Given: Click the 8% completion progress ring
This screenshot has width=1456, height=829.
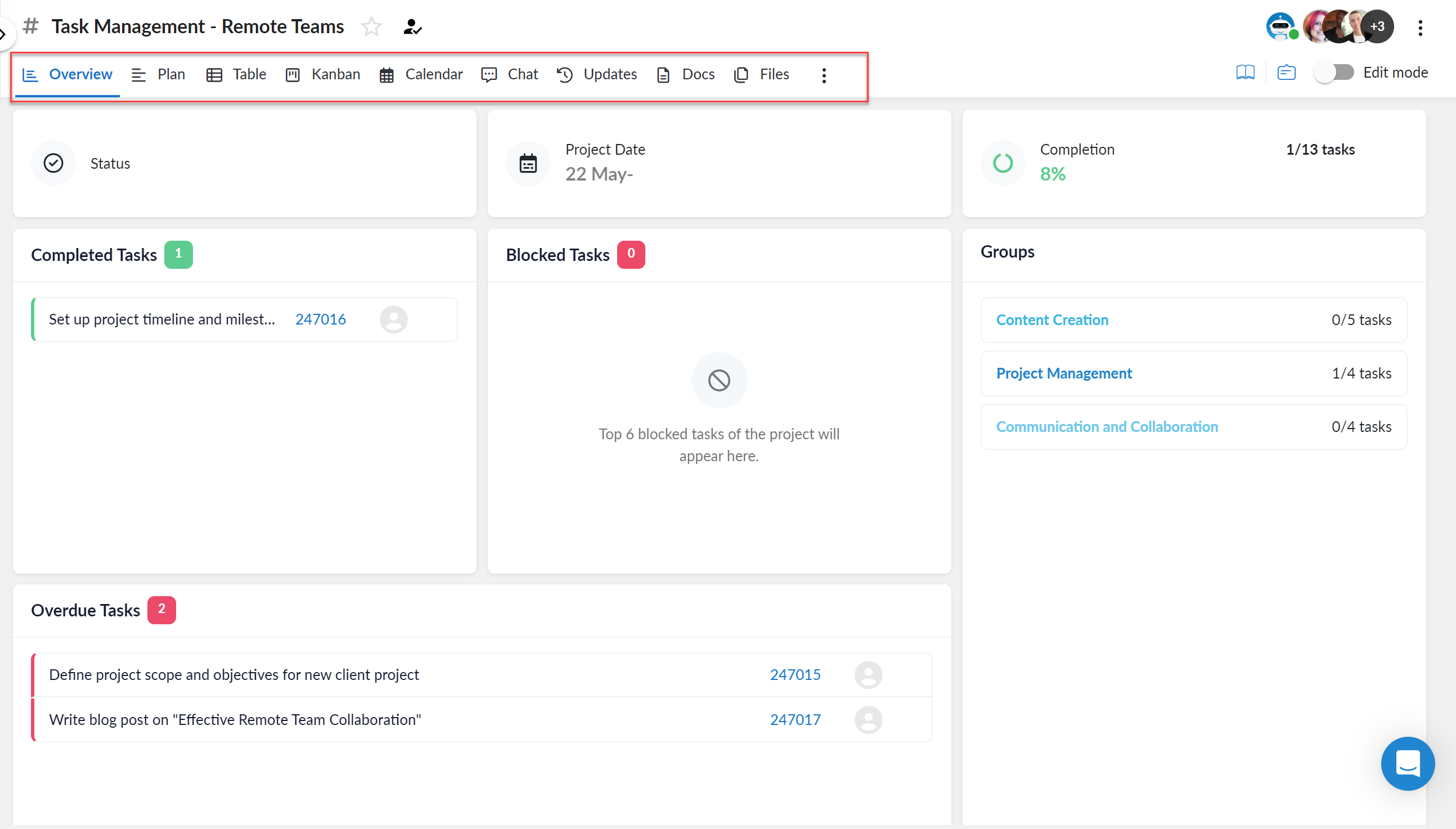Looking at the screenshot, I should click(x=1002, y=163).
